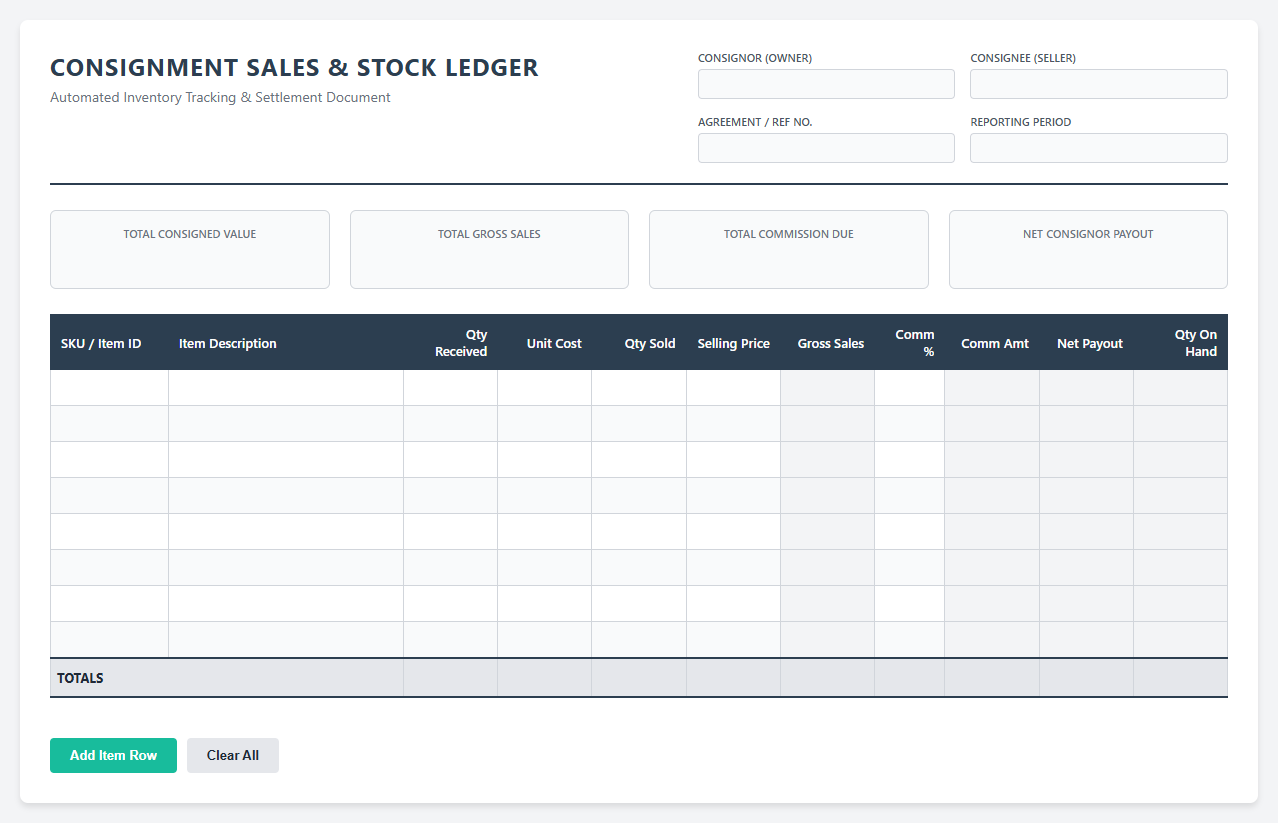The width and height of the screenshot is (1278, 823).
Task: Click the Total Commission Due summary card
Action: coord(789,249)
